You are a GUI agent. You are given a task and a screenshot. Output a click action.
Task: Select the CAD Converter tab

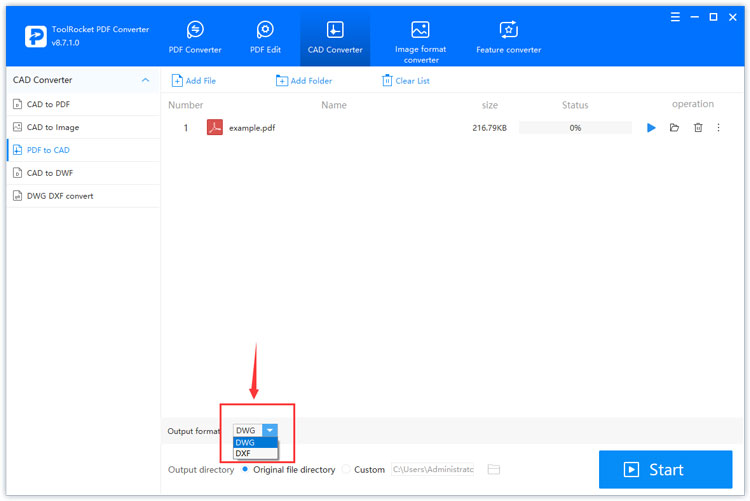point(335,37)
